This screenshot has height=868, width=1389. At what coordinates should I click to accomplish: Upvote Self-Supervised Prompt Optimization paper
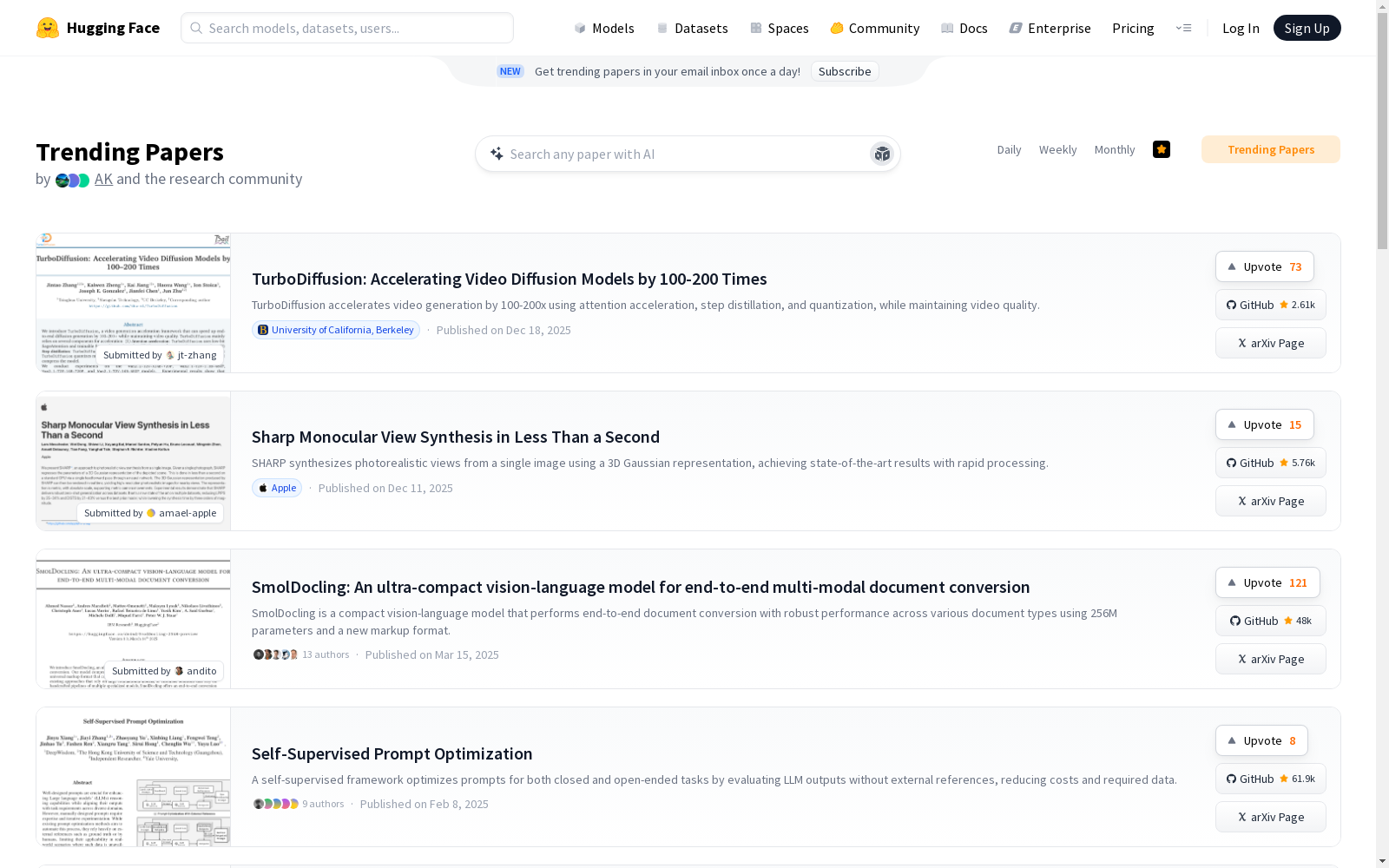1261,740
